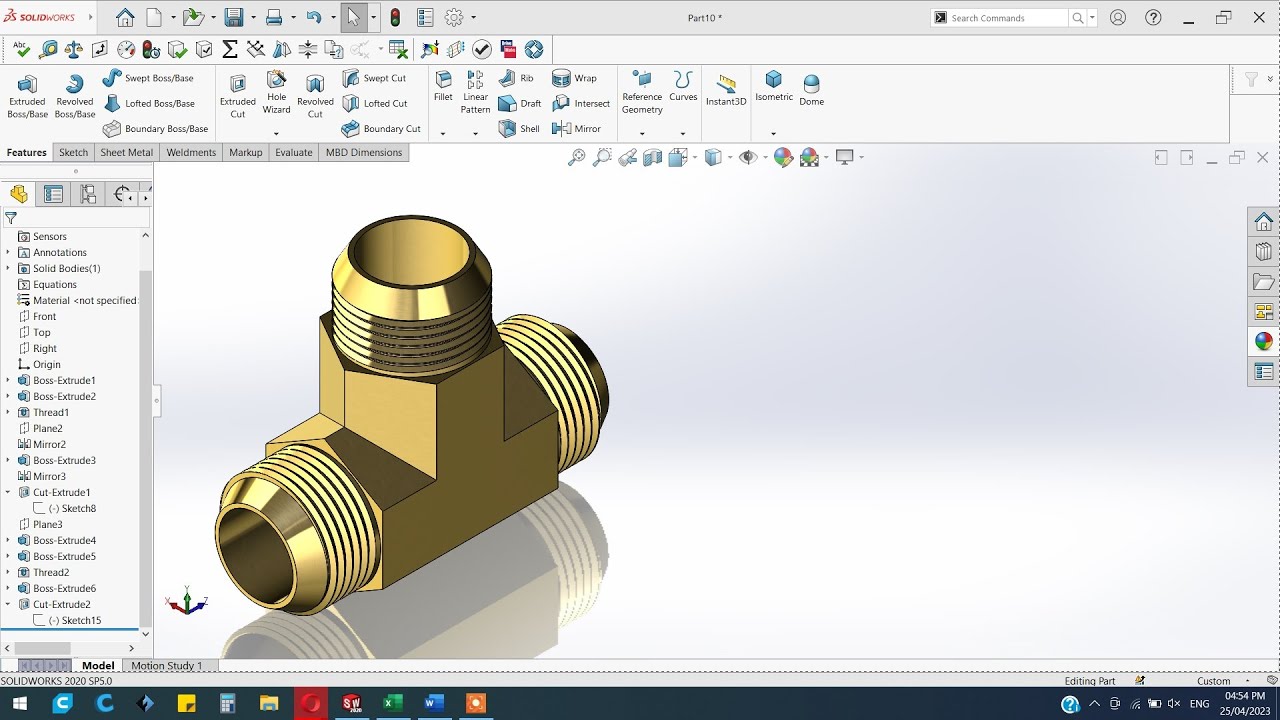
Task: Open the MBD Dimensions tab
Action: click(x=364, y=152)
